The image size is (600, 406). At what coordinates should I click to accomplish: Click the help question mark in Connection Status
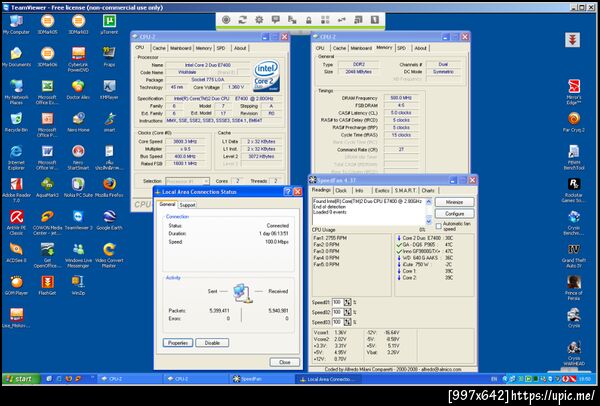pyautogui.click(x=288, y=192)
